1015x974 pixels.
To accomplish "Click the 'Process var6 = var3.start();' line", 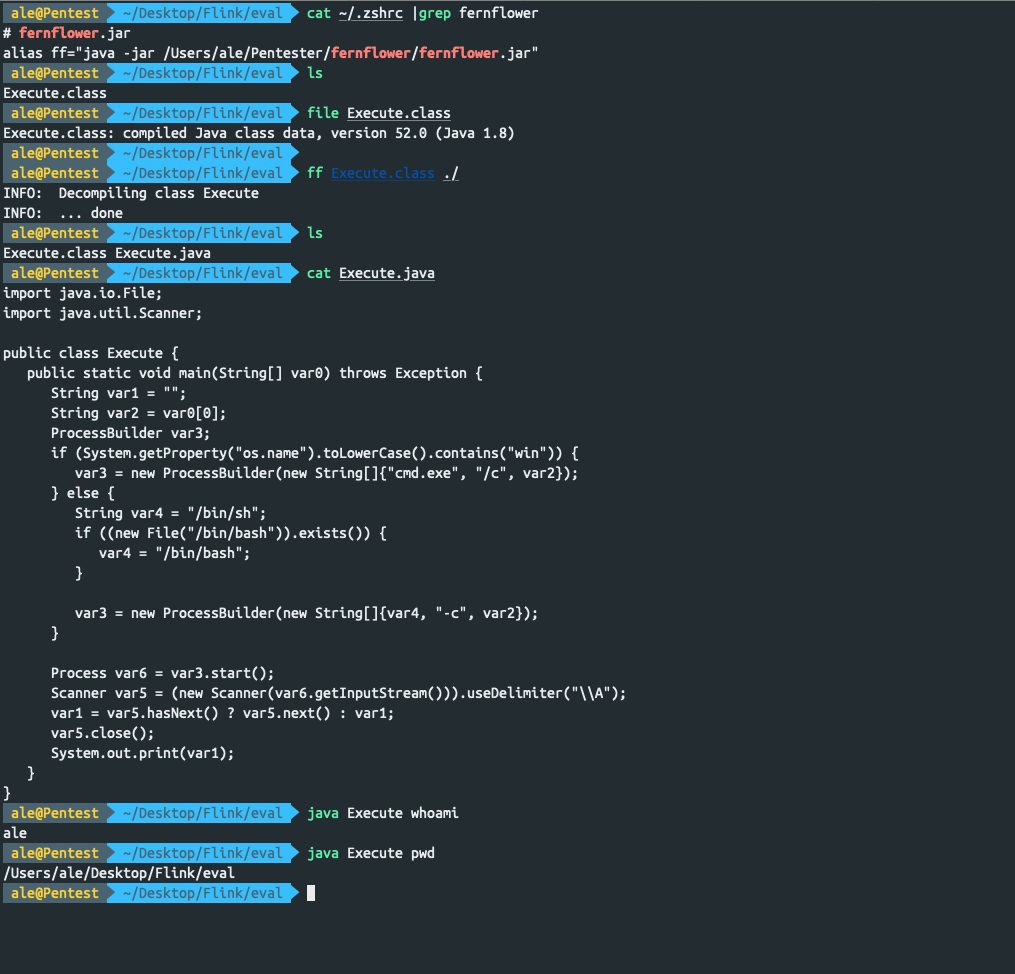I will 162,674.
